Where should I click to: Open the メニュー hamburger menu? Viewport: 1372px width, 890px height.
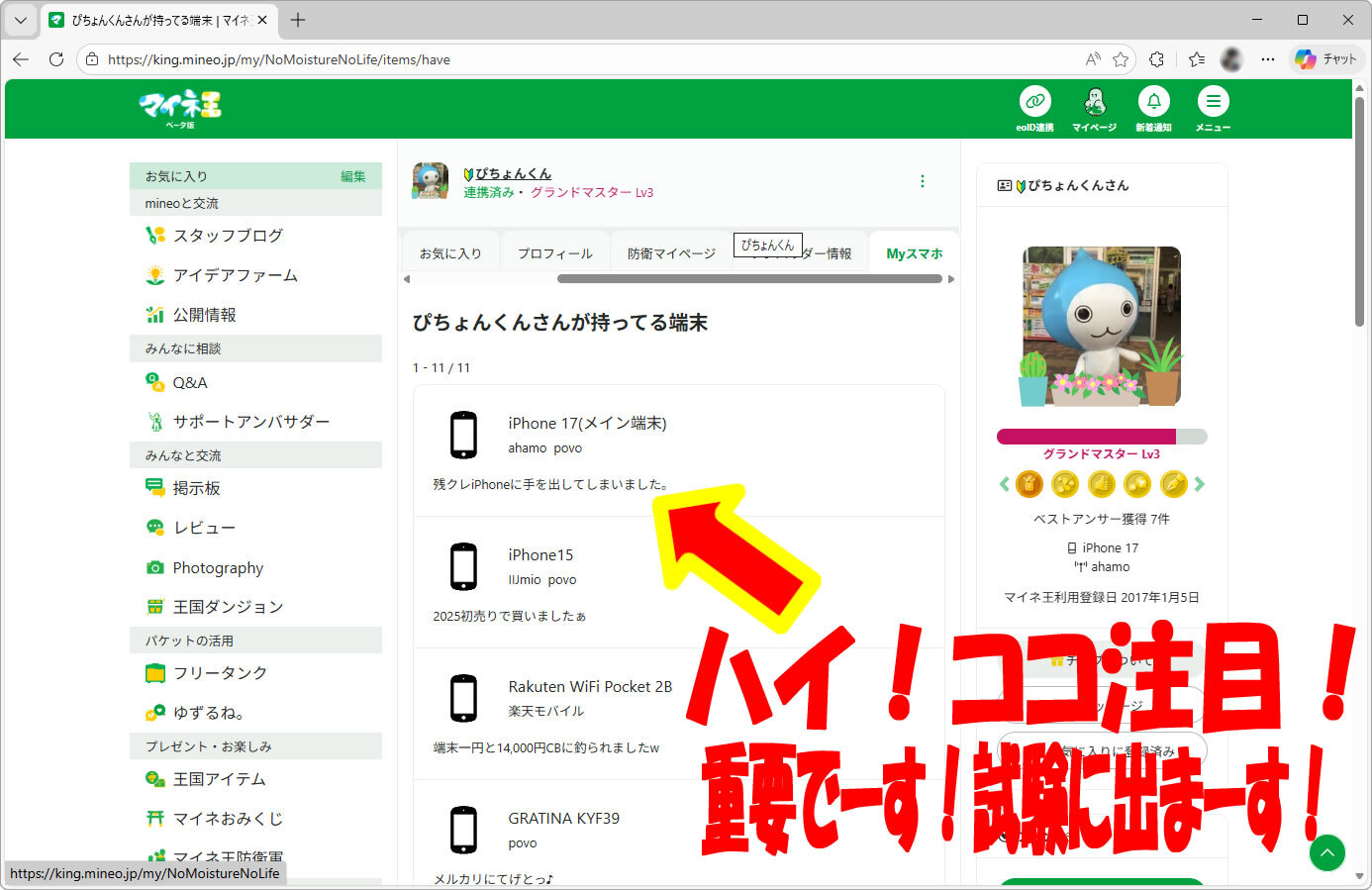tap(1213, 109)
